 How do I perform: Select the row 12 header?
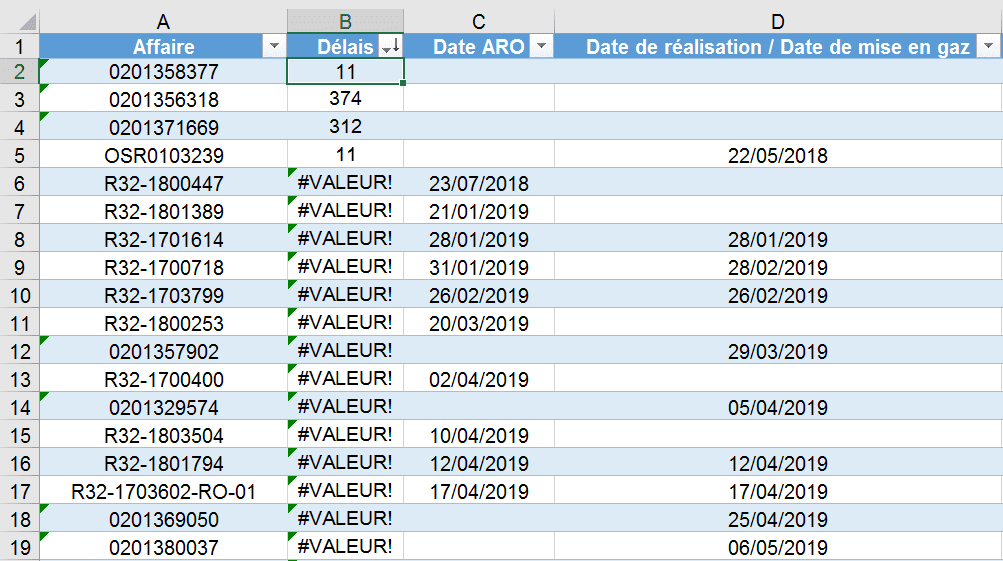pos(19,352)
